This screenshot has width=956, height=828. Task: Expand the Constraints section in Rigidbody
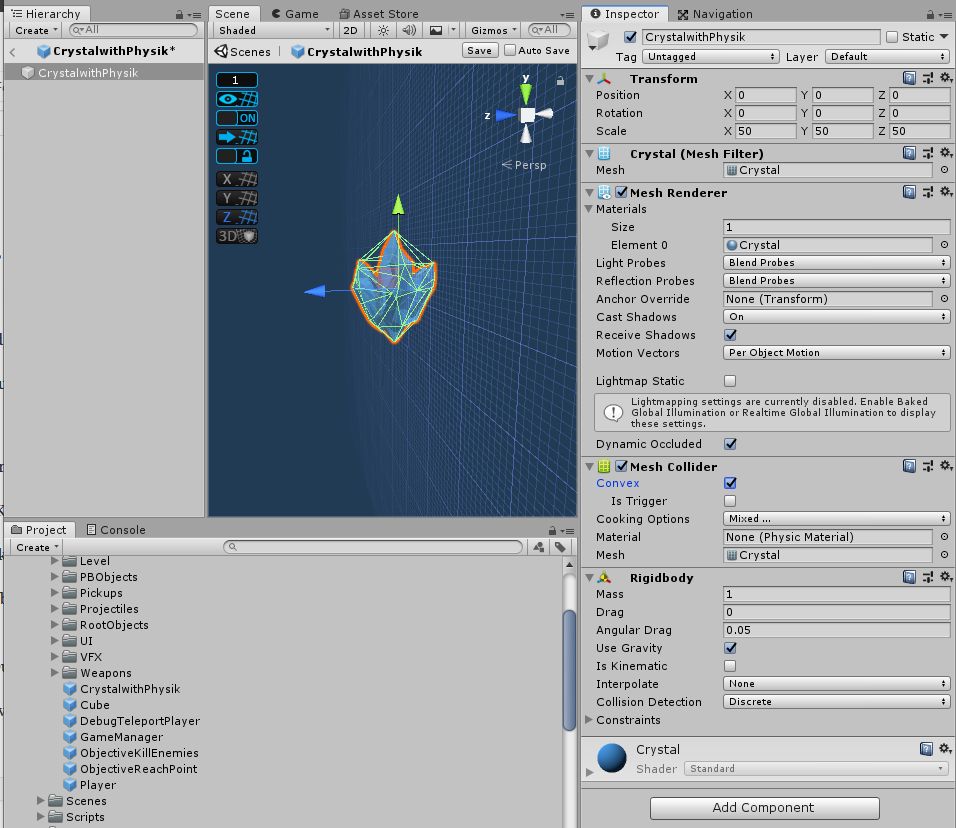(x=589, y=720)
